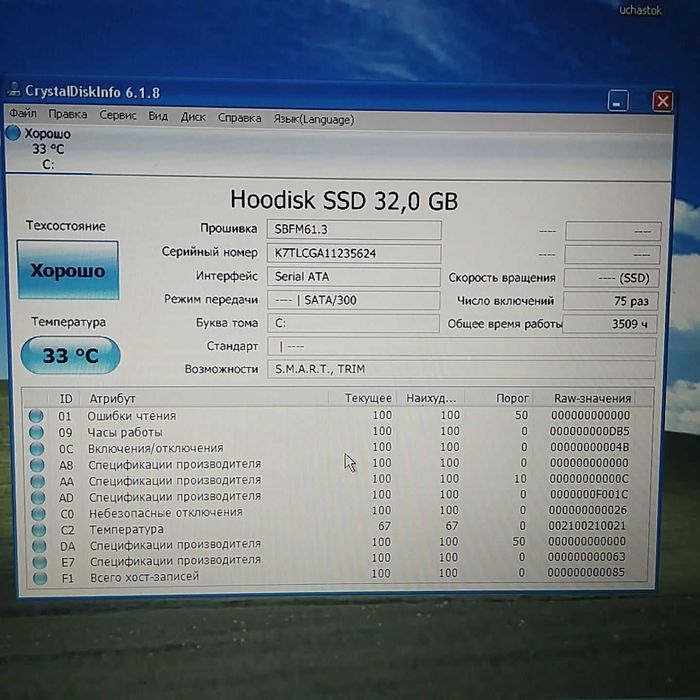Click status icon of row 0C Включения/отключения
700x700 pixels.
tap(37, 448)
